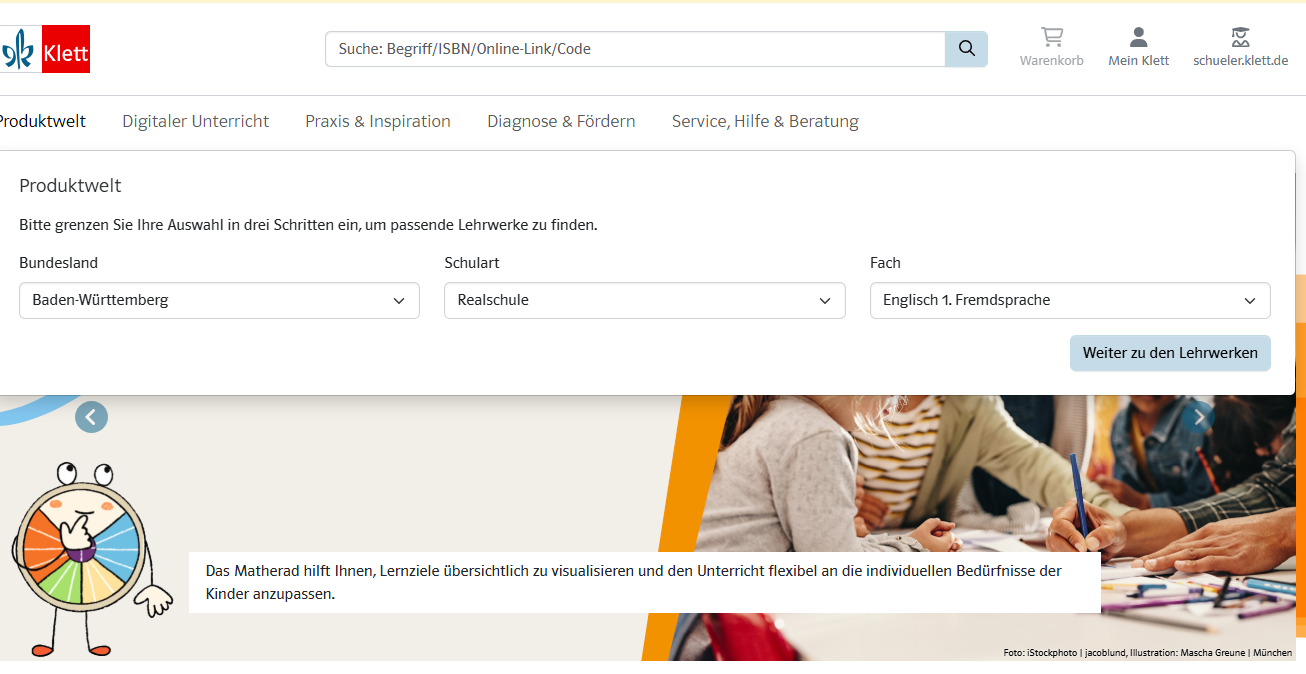Show previous slide with left carousel arrow
This screenshot has width=1306, height=674.
[x=91, y=417]
